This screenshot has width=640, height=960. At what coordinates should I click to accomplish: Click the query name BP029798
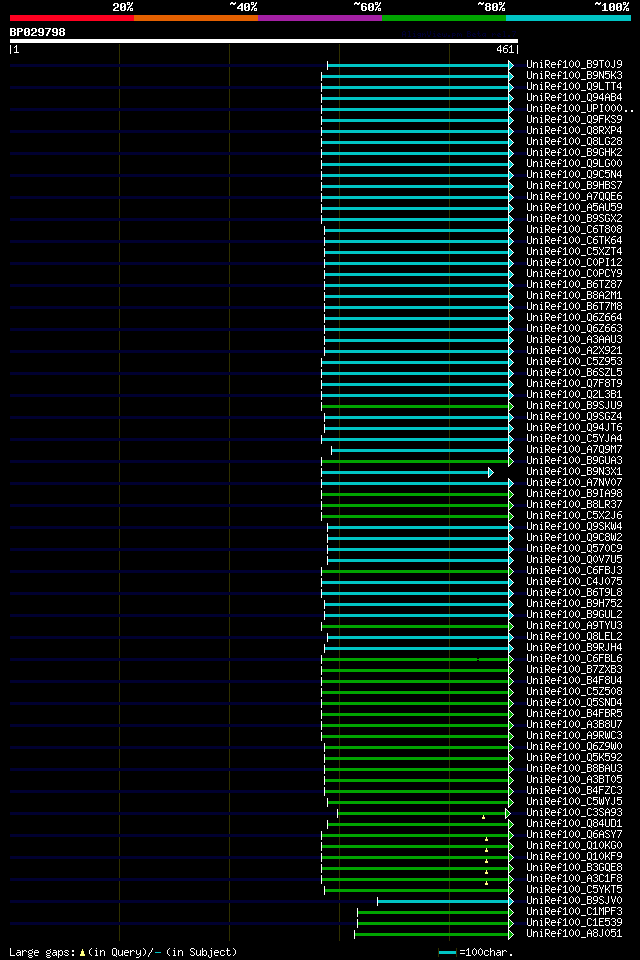[x=37, y=32]
